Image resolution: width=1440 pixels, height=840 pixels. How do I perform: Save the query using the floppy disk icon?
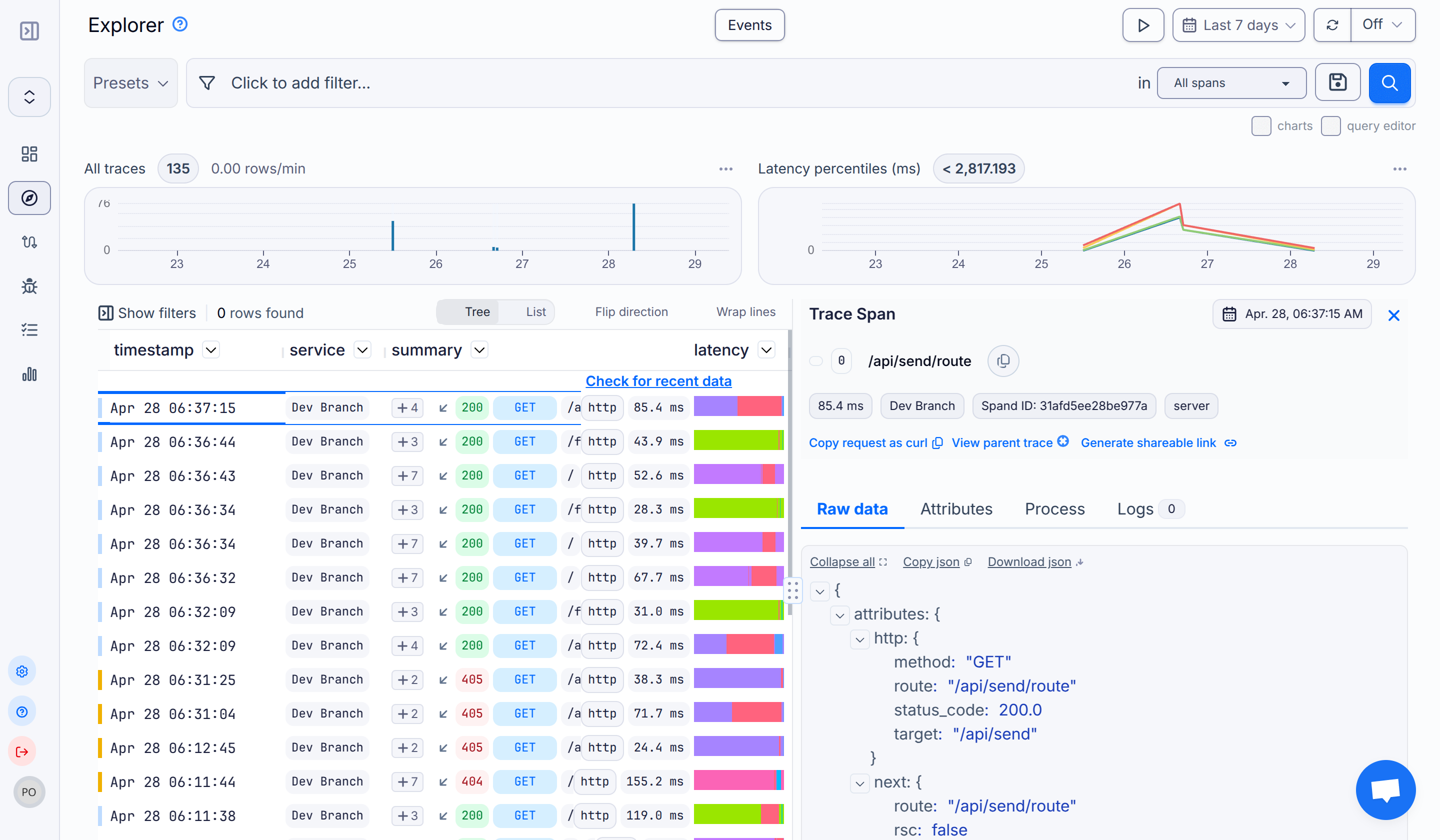[1337, 82]
